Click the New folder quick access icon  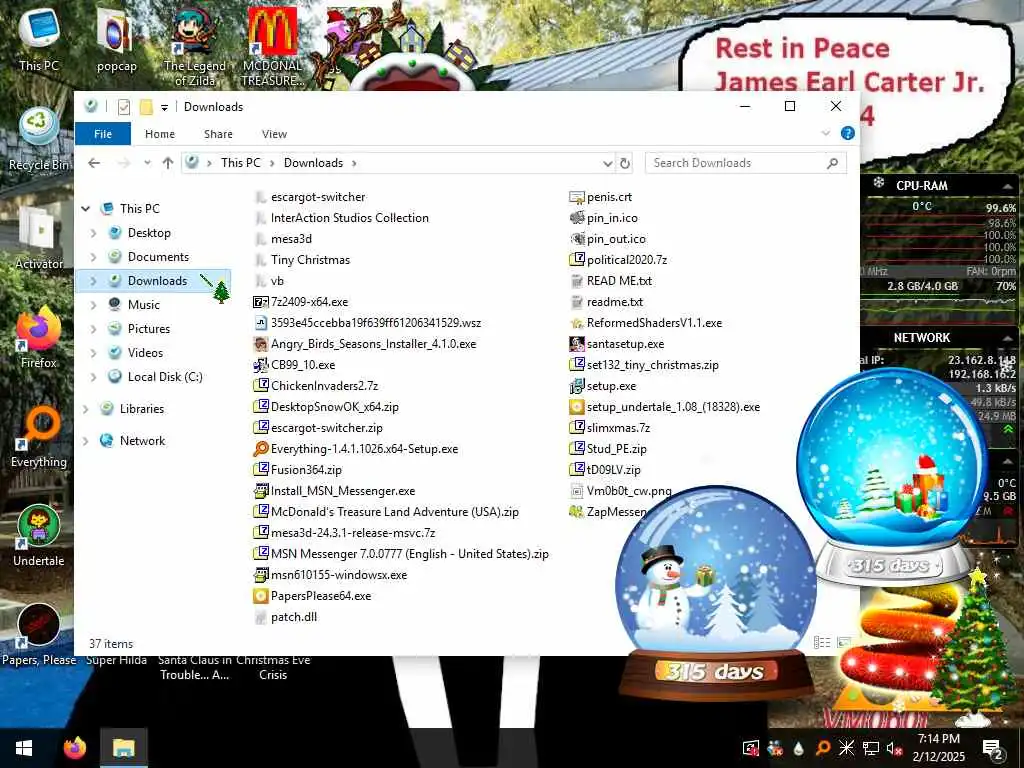coord(146,106)
